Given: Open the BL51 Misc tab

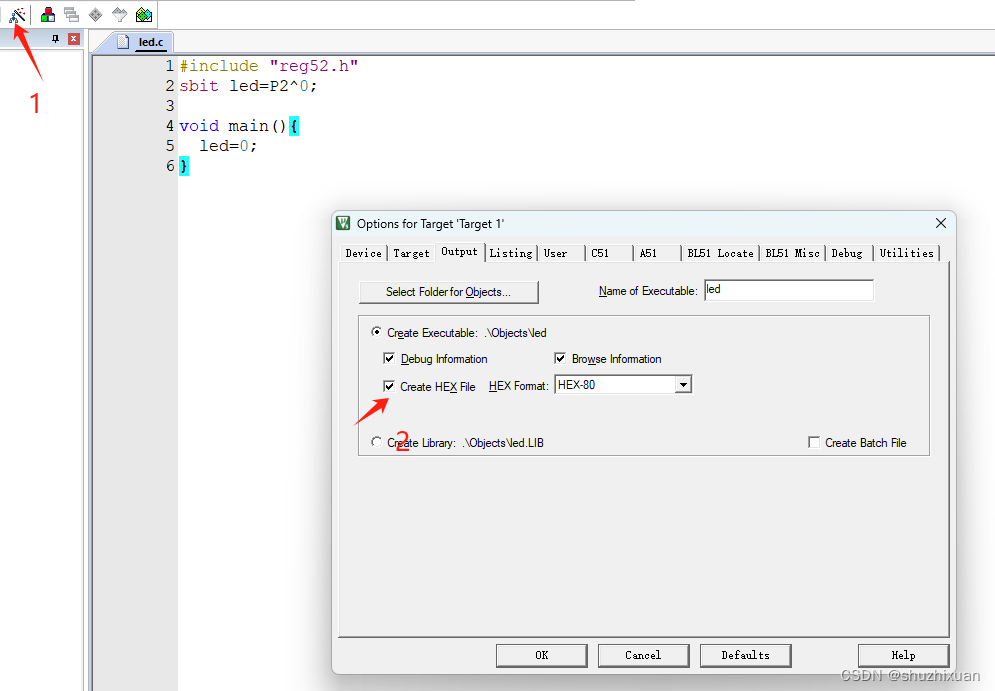Looking at the screenshot, I should 792,253.
